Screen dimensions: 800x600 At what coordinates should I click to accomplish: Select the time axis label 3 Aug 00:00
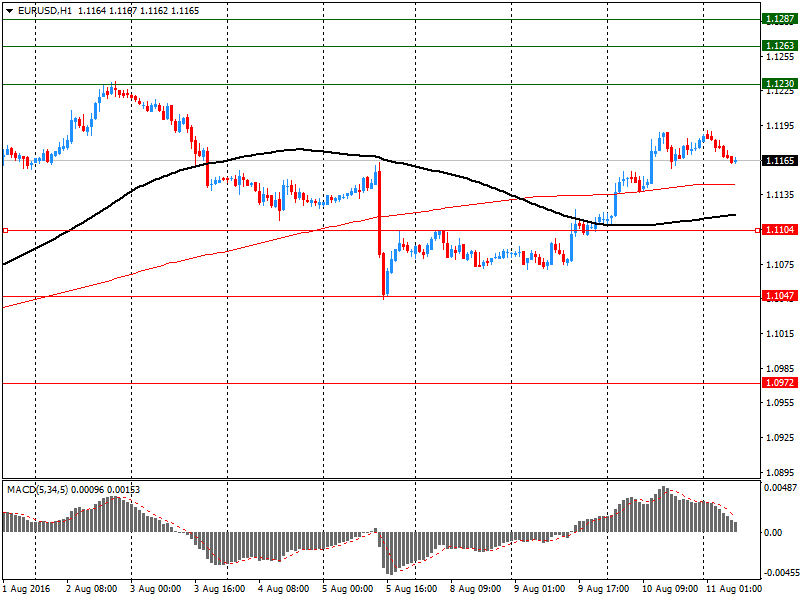point(156,589)
